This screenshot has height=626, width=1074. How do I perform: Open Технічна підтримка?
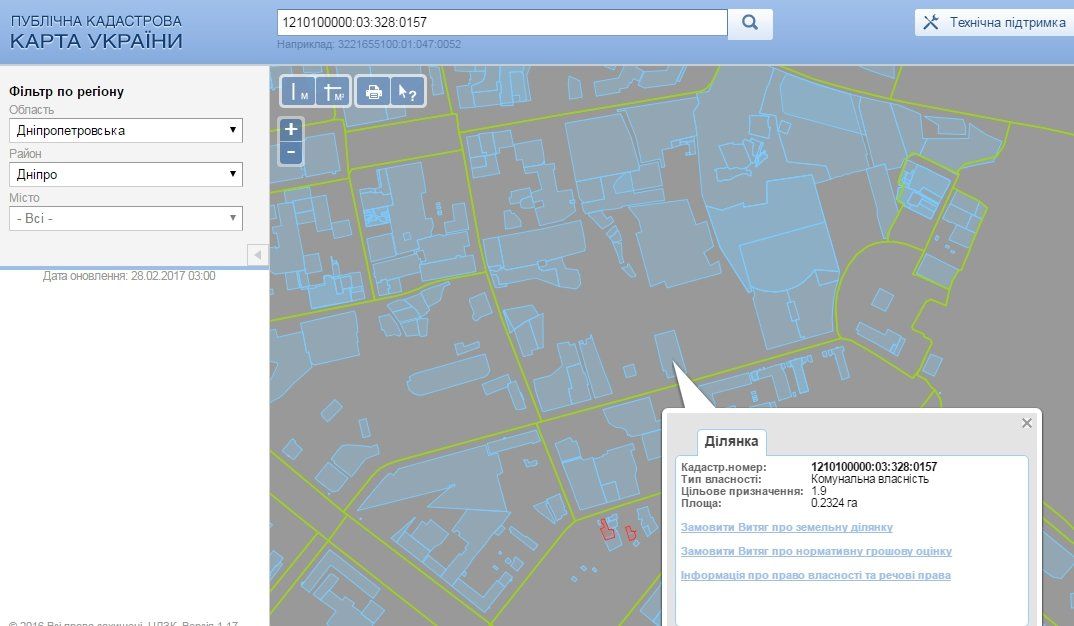pyautogui.click(x=994, y=23)
